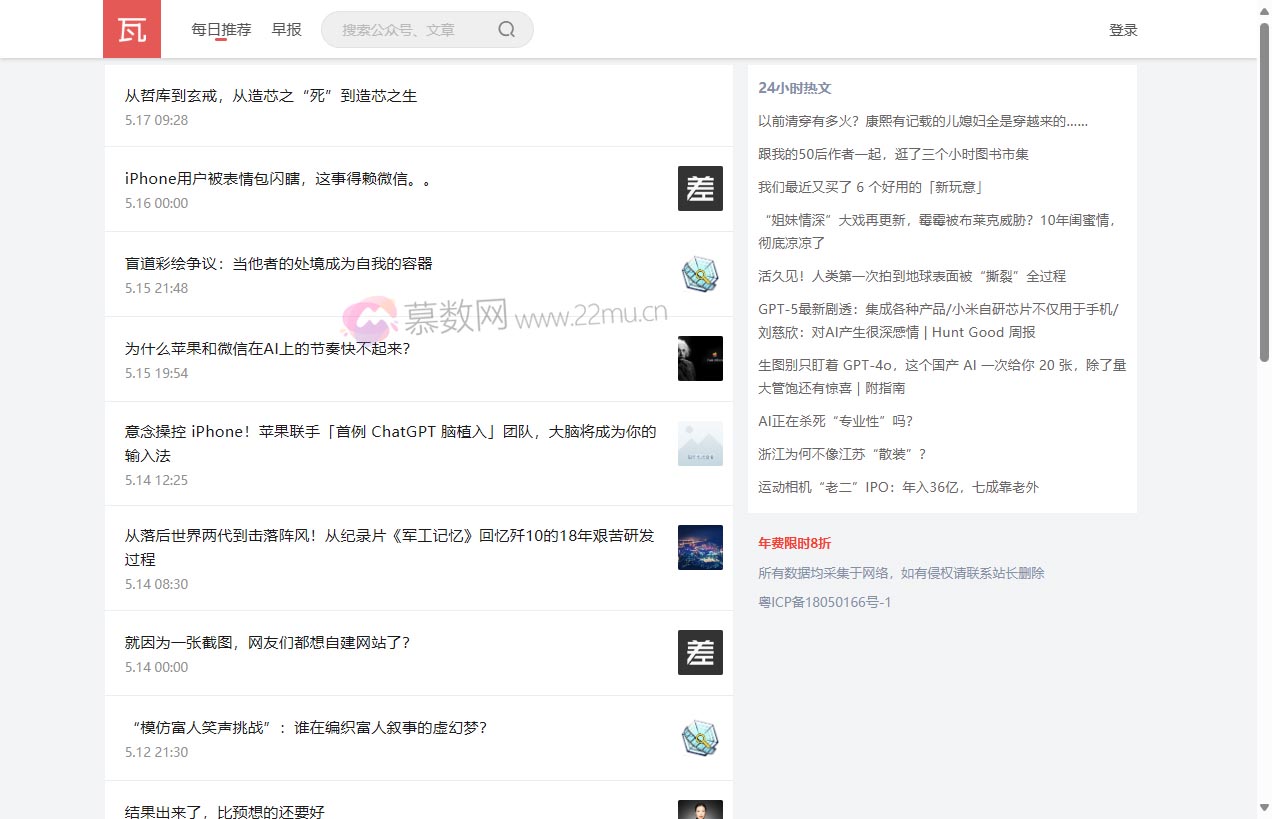This screenshot has height=819, width=1272.
Task: Click the 粤ICP备18050166号-1 filing link
Action: tap(824, 602)
